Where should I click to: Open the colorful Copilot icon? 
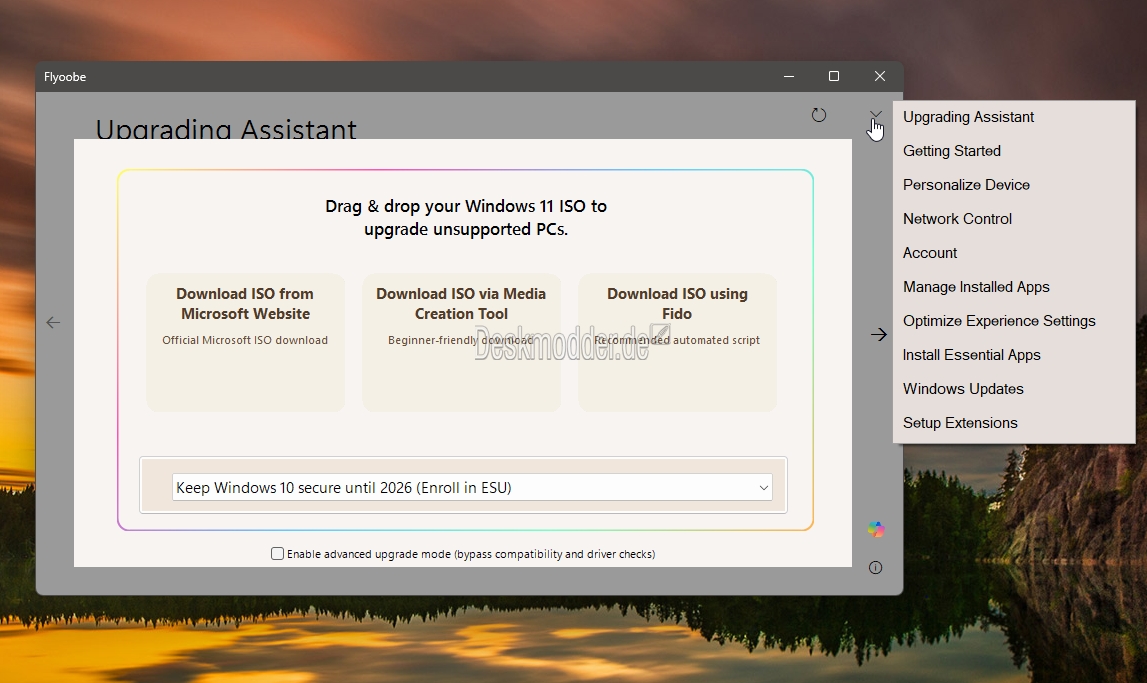click(876, 529)
